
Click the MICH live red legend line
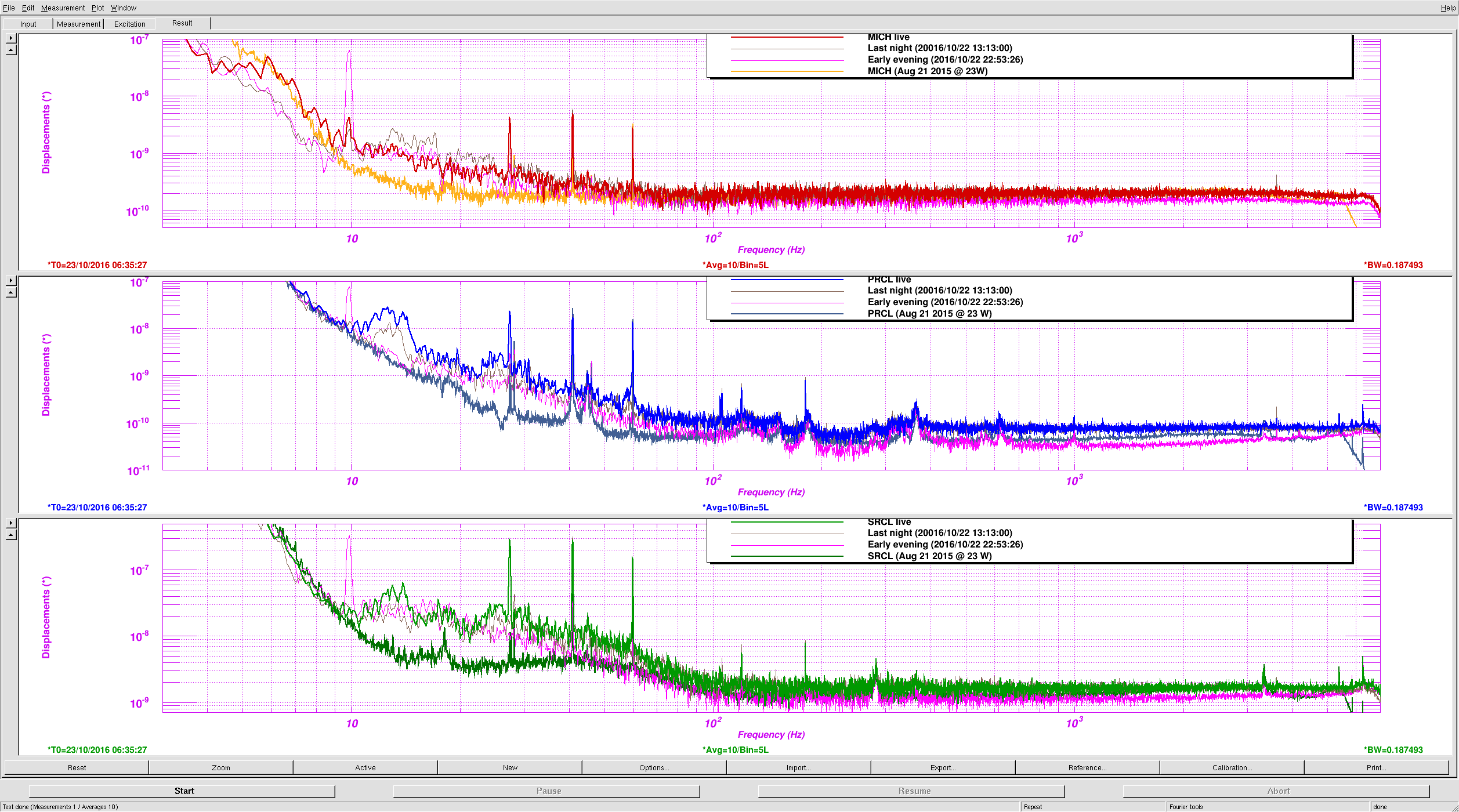click(787, 37)
